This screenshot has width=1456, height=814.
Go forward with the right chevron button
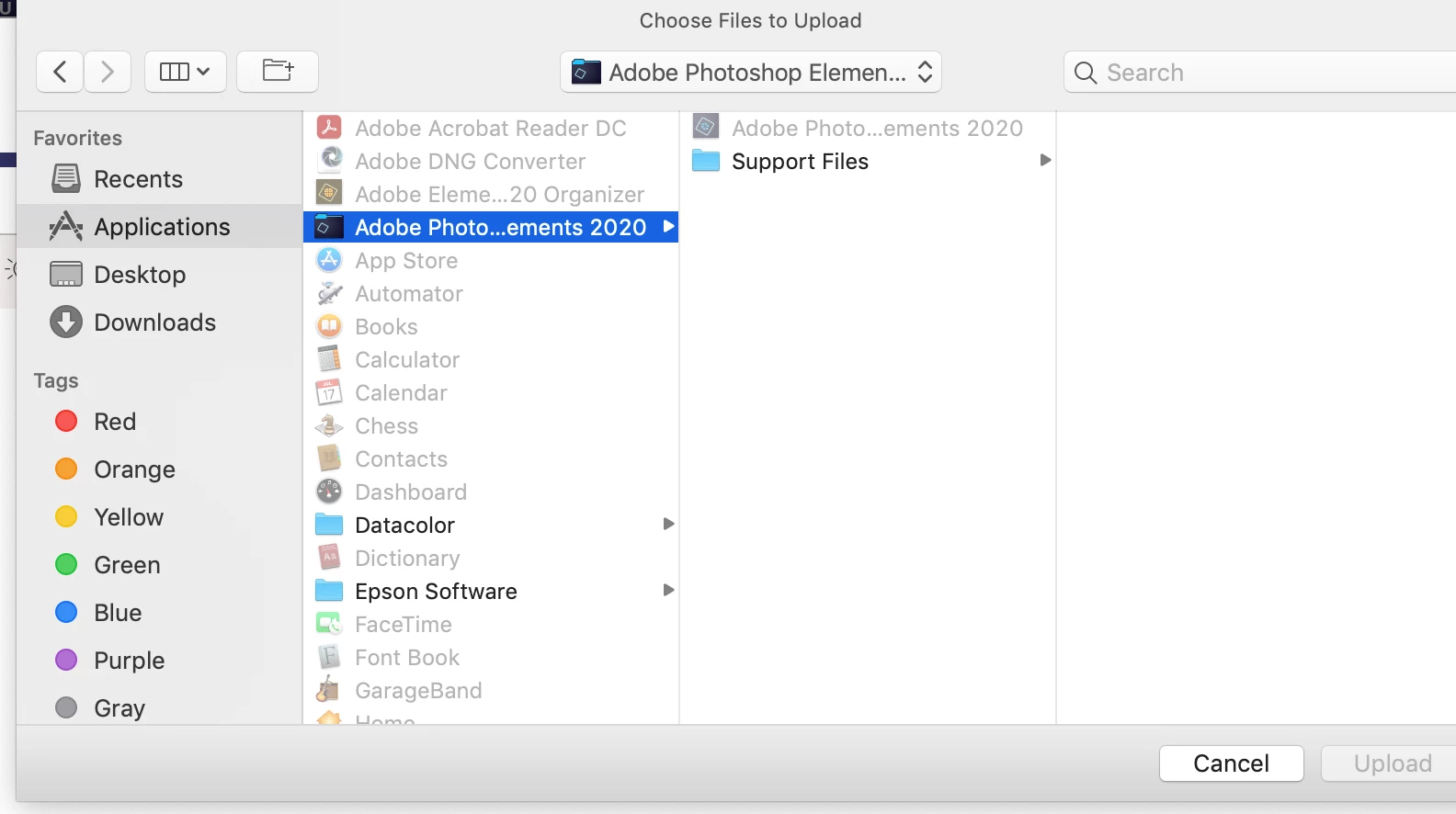(x=108, y=72)
